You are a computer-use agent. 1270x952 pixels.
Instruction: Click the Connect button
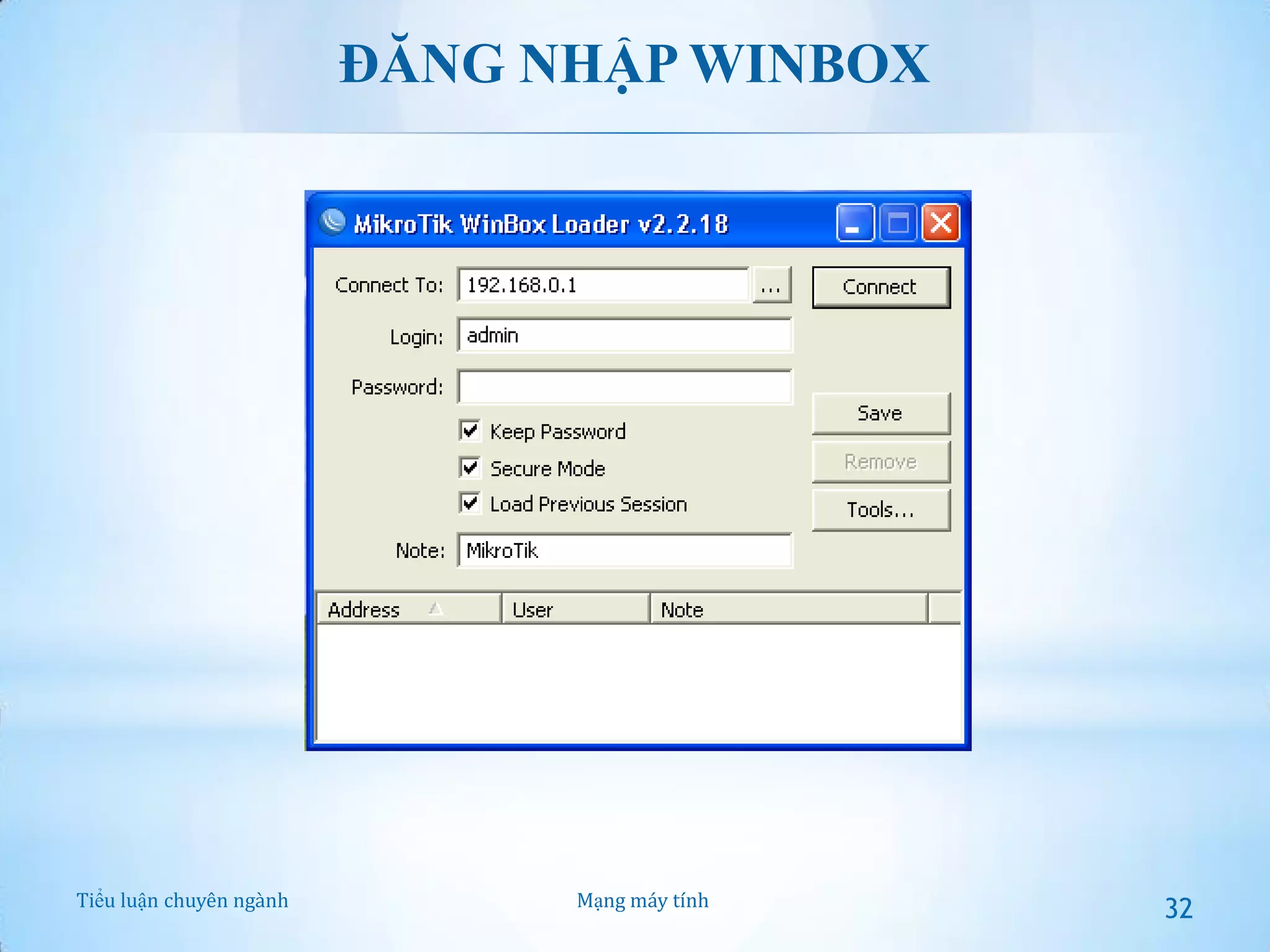tap(881, 287)
